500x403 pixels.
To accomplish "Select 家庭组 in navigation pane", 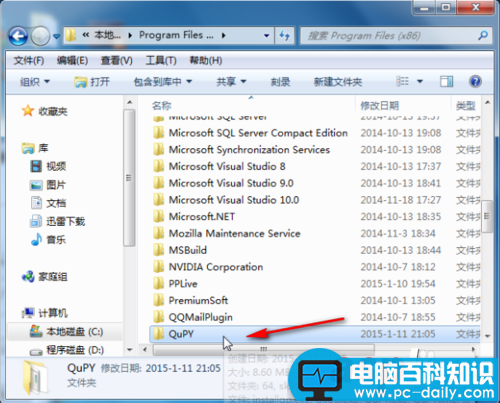I will [x=45, y=277].
